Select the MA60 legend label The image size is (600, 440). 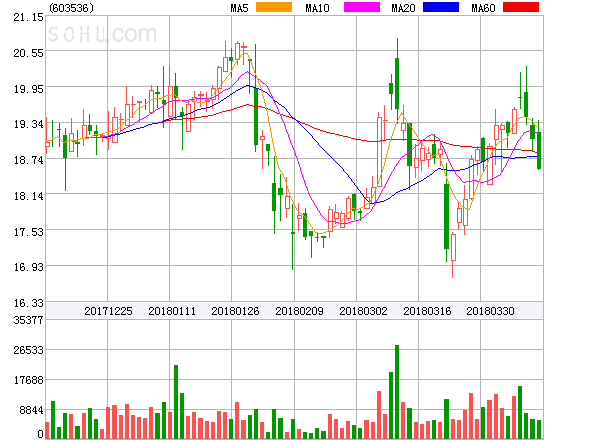point(483,8)
